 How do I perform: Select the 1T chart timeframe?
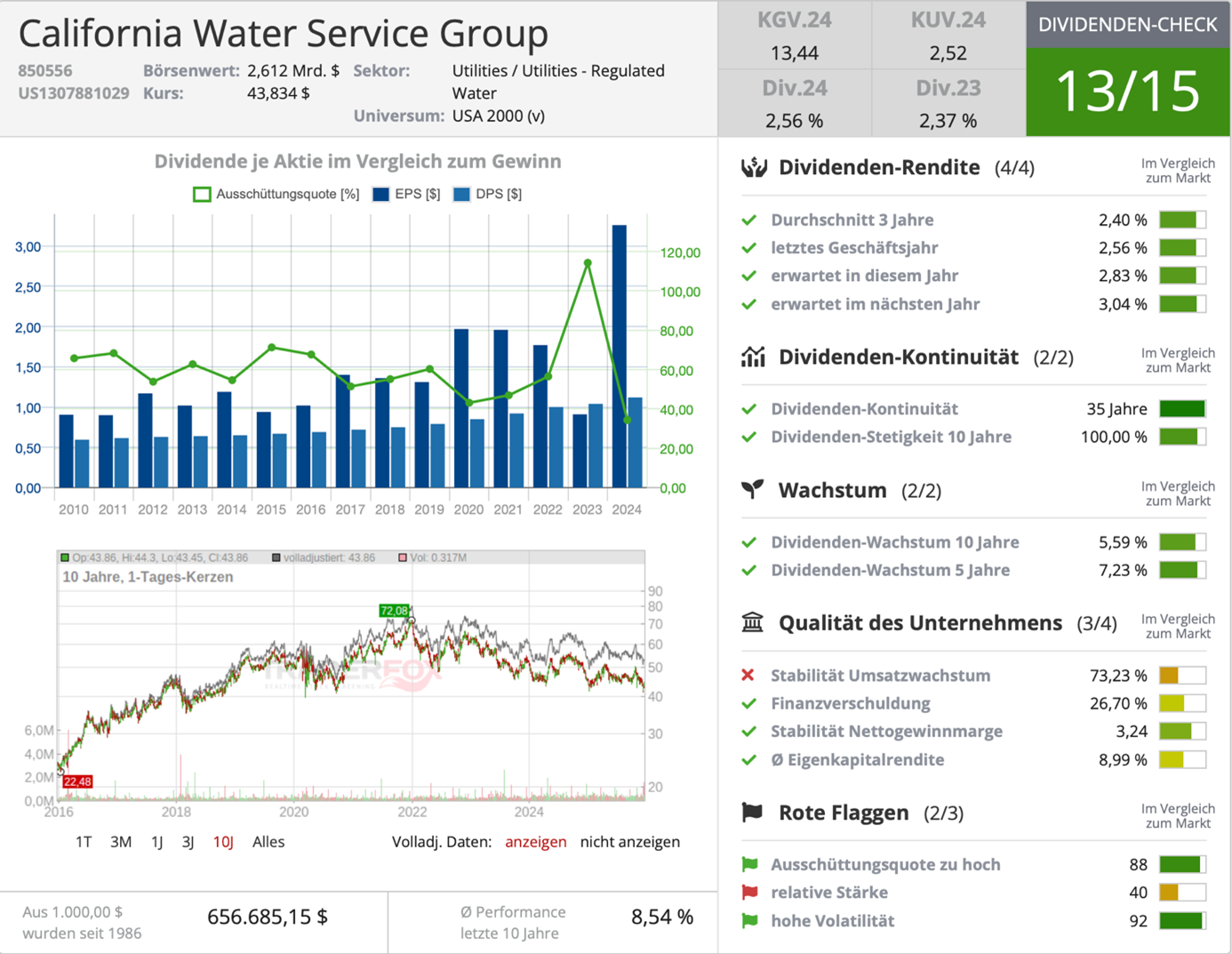point(84,842)
